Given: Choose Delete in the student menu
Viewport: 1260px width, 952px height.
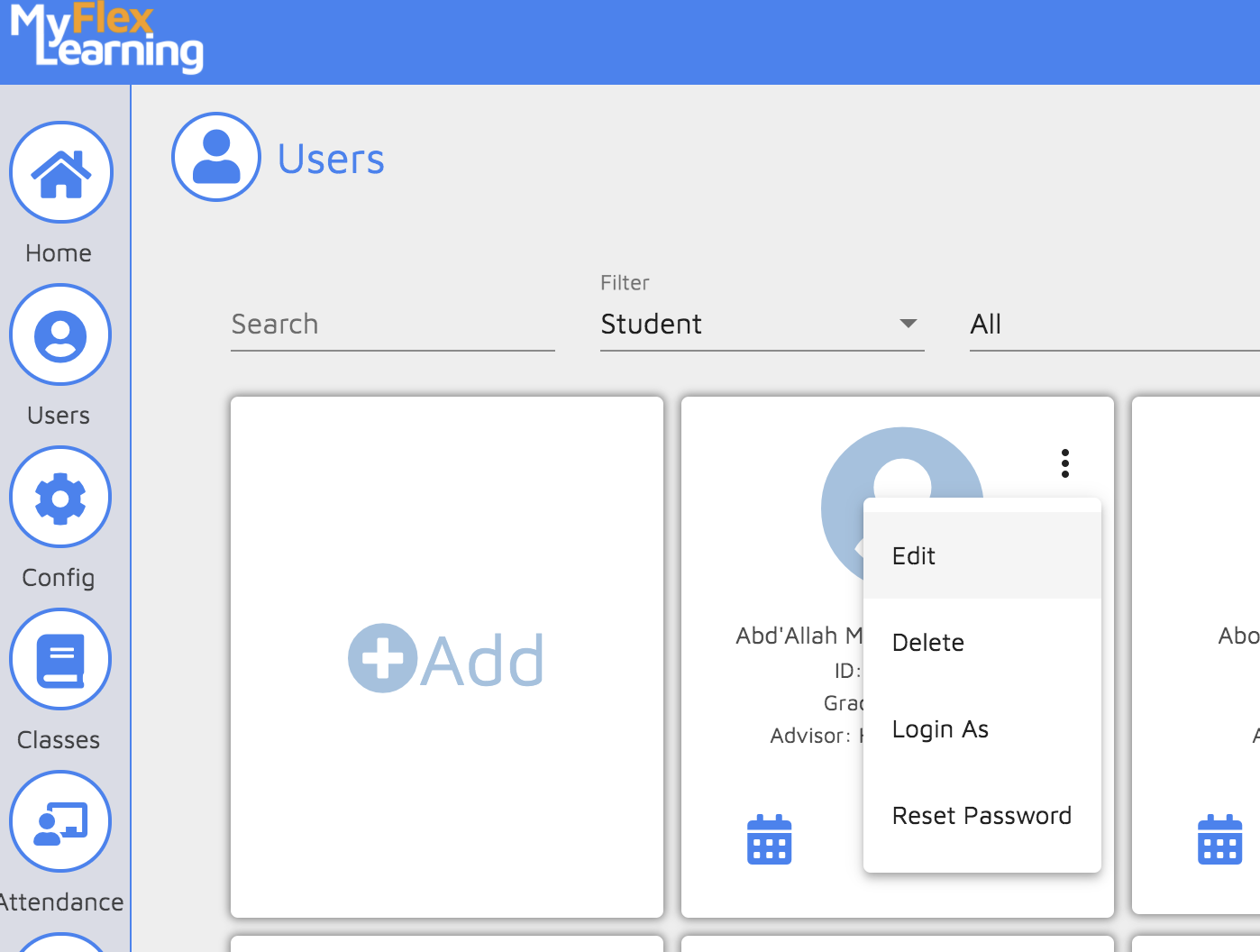Looking at the screenshot, I should pyautogui.click(x=927, y=642).
